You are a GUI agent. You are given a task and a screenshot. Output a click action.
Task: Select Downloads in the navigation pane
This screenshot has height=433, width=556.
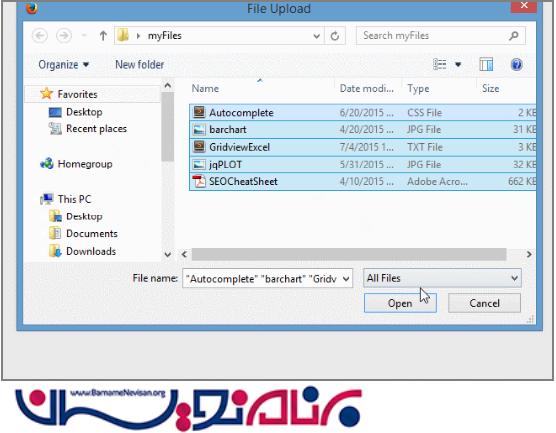91,251
